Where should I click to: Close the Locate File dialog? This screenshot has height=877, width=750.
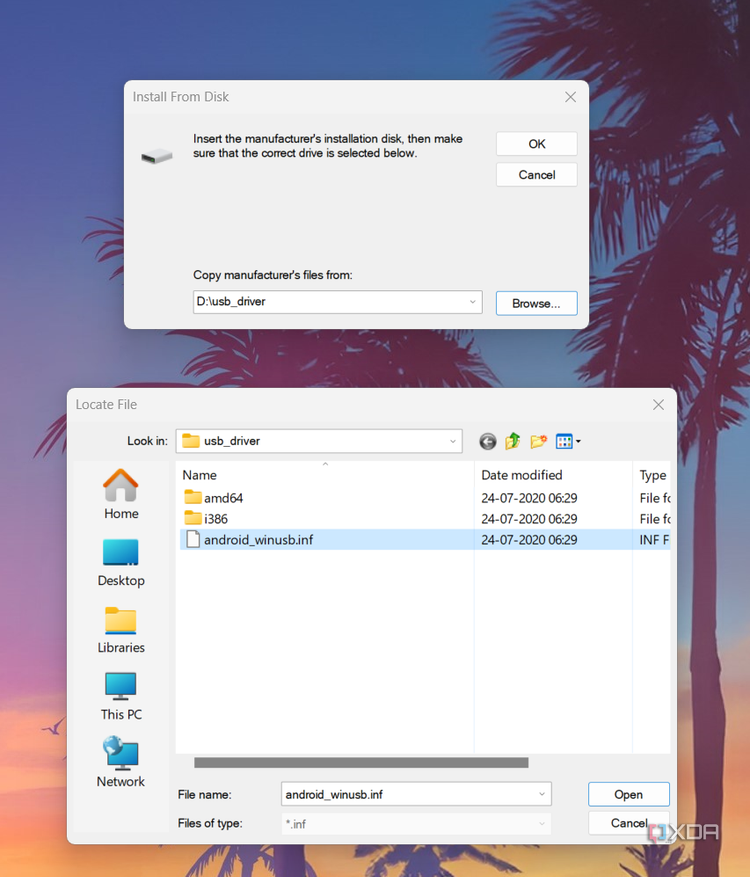tap(658, 404)
